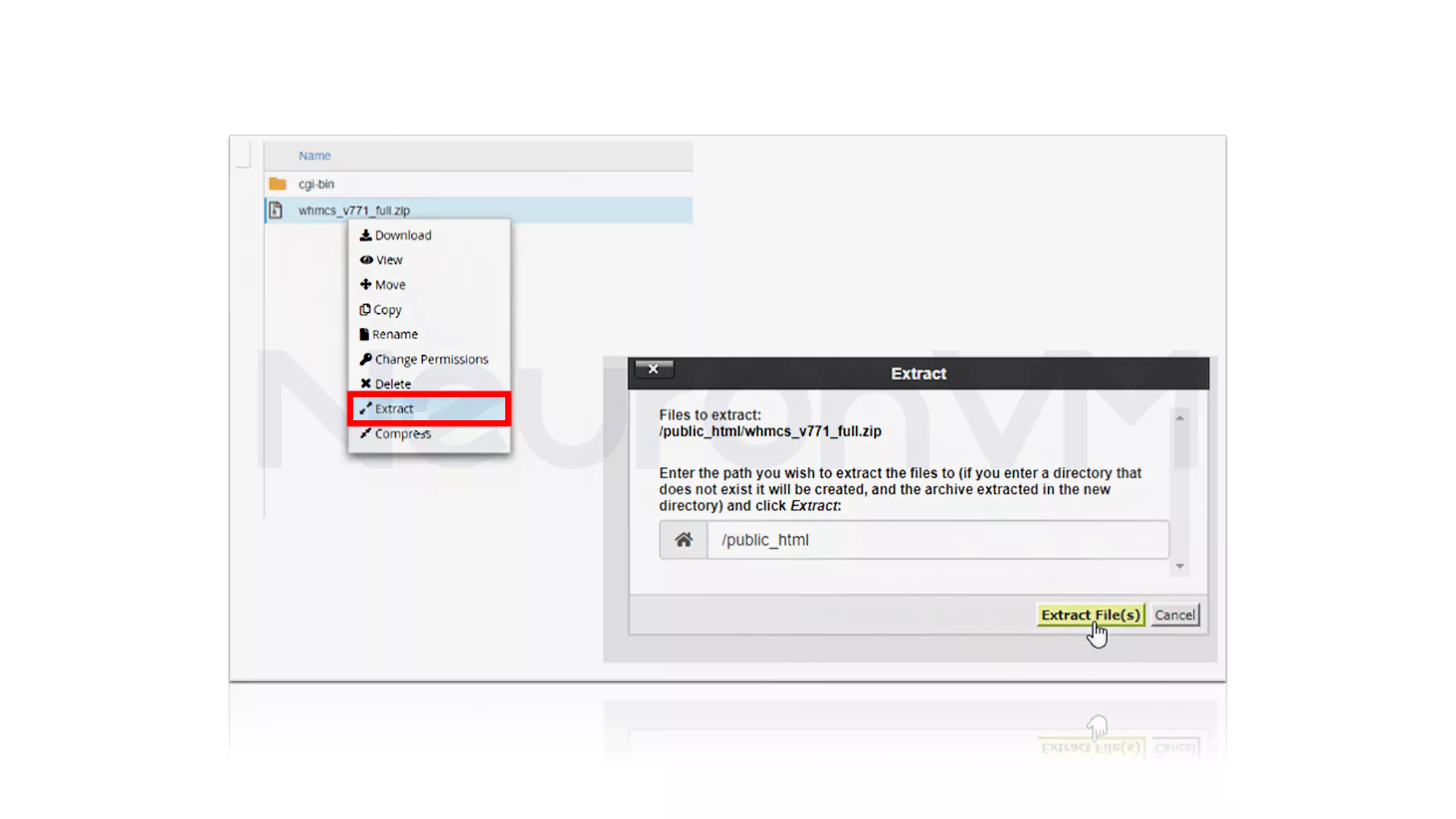Select Copy in the context menu

(429, 309)
